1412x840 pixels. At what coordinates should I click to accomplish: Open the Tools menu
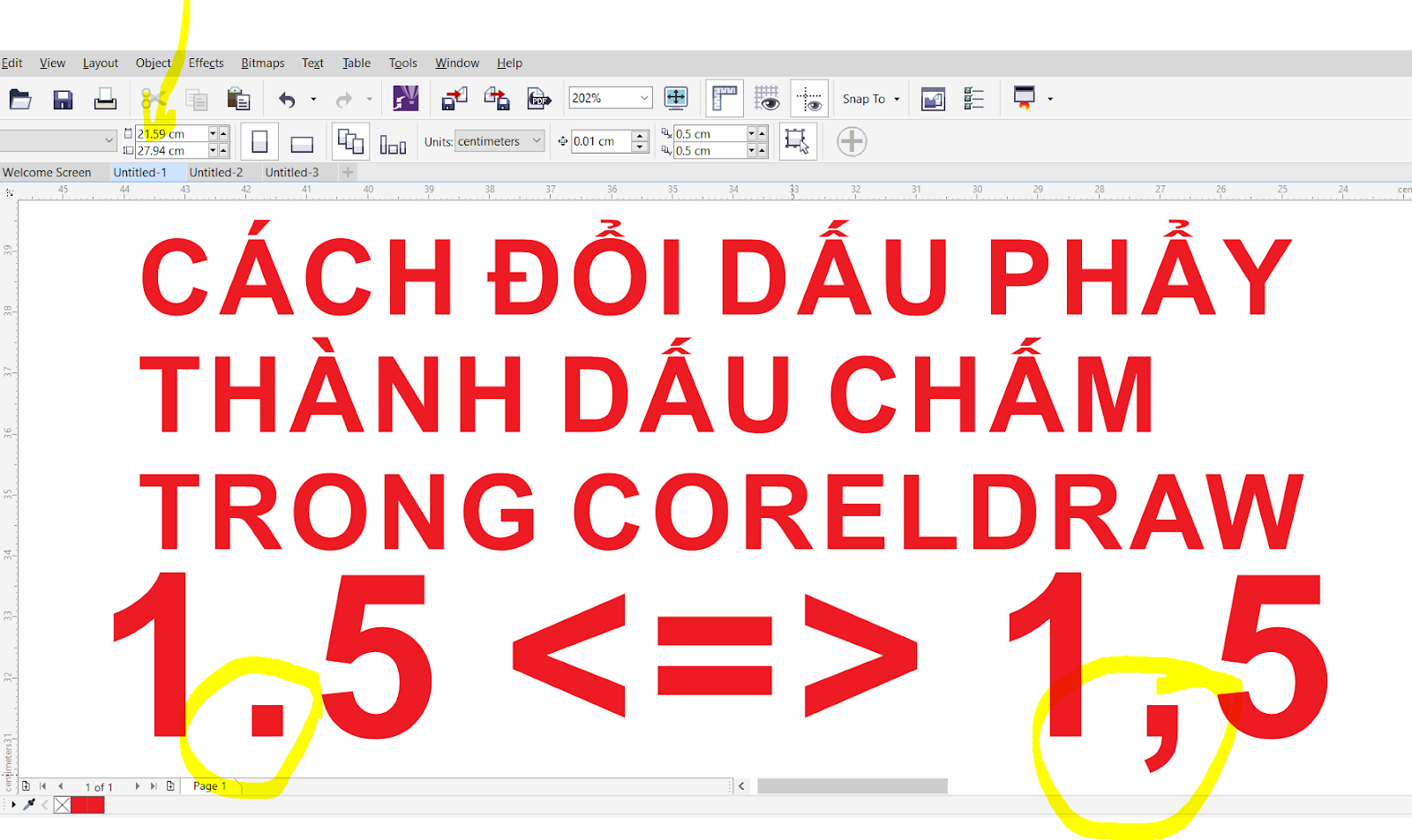[x=402, y=63]
